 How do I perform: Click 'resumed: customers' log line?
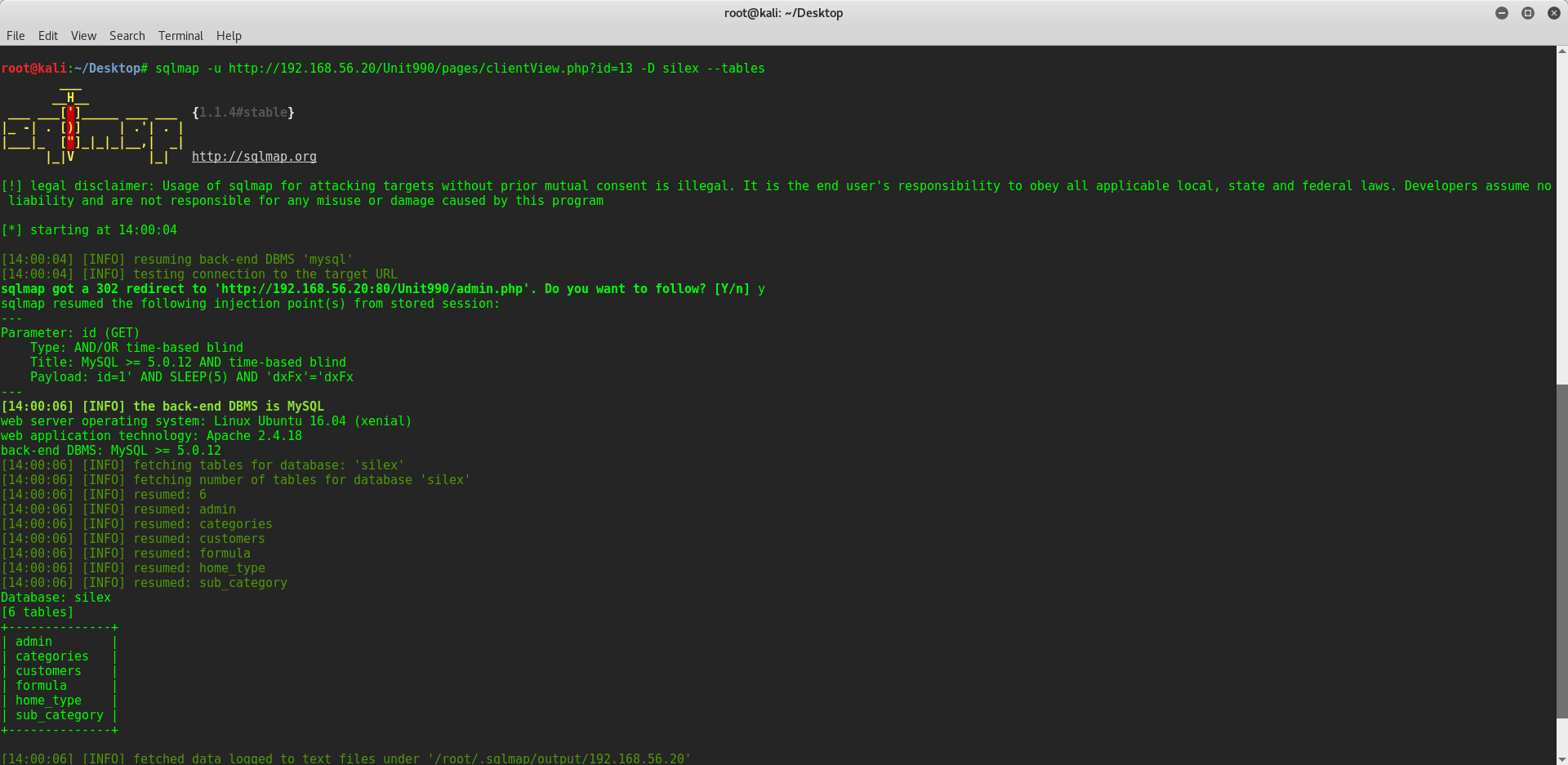click(x=133, y=539)
